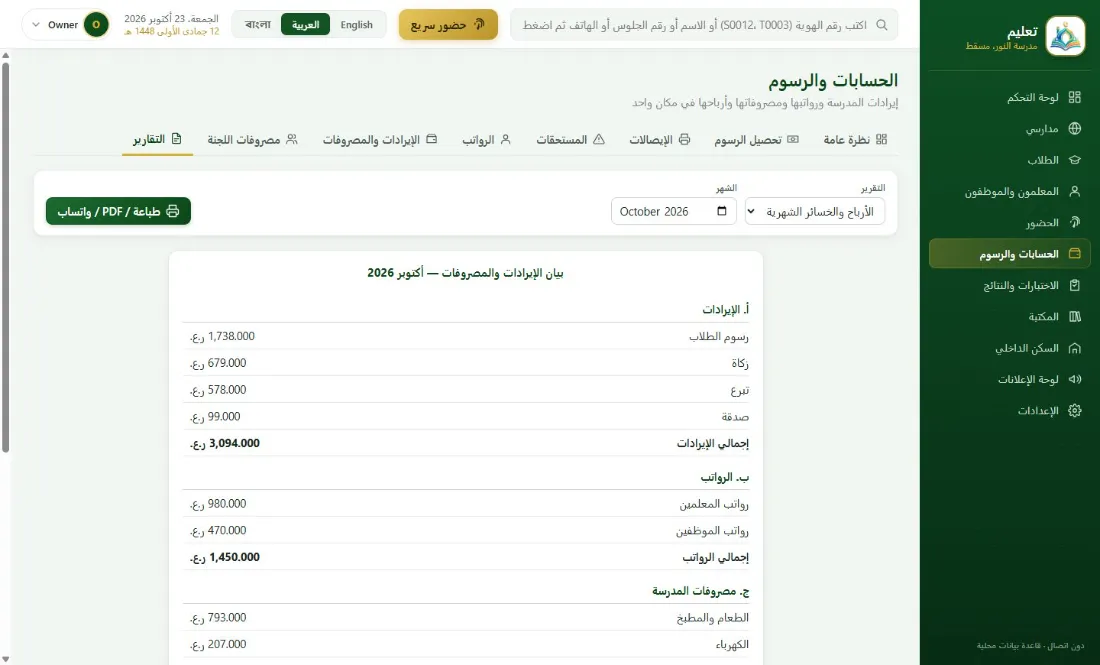
Task: Click the fingerprint icon beside الحضور in sidebar
Action: coord(1074,222)
